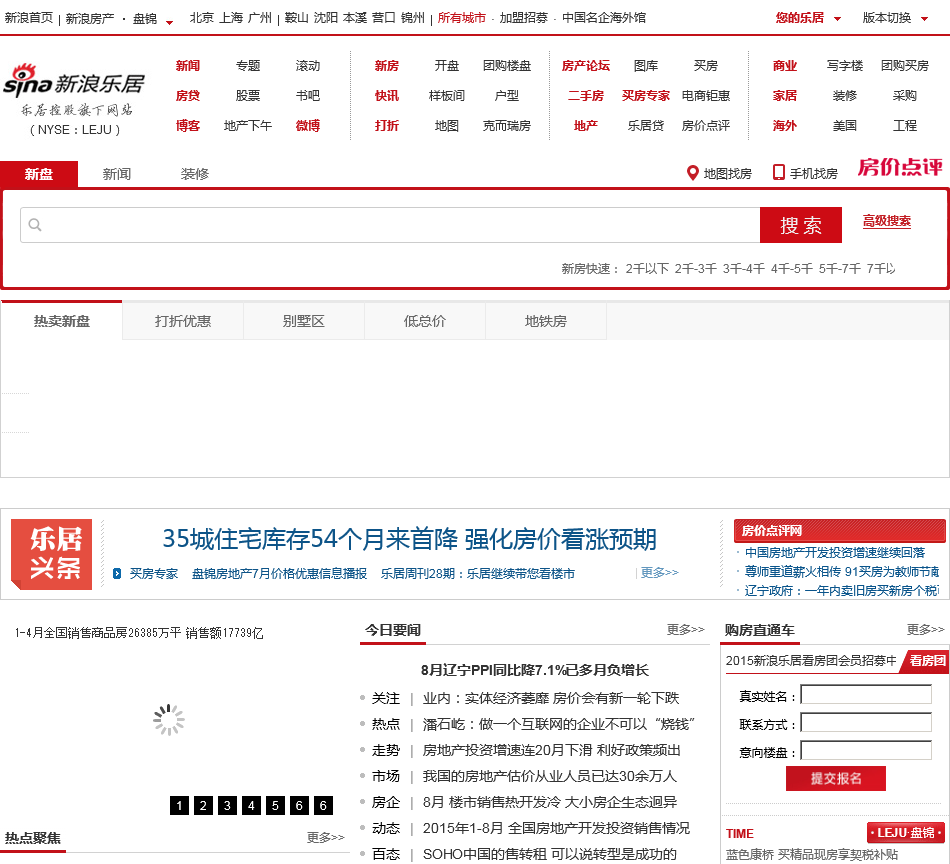Viewport: 950px width, 864px height.
Task: Open the 打折优惠 tab
Action: pos(182,321)
